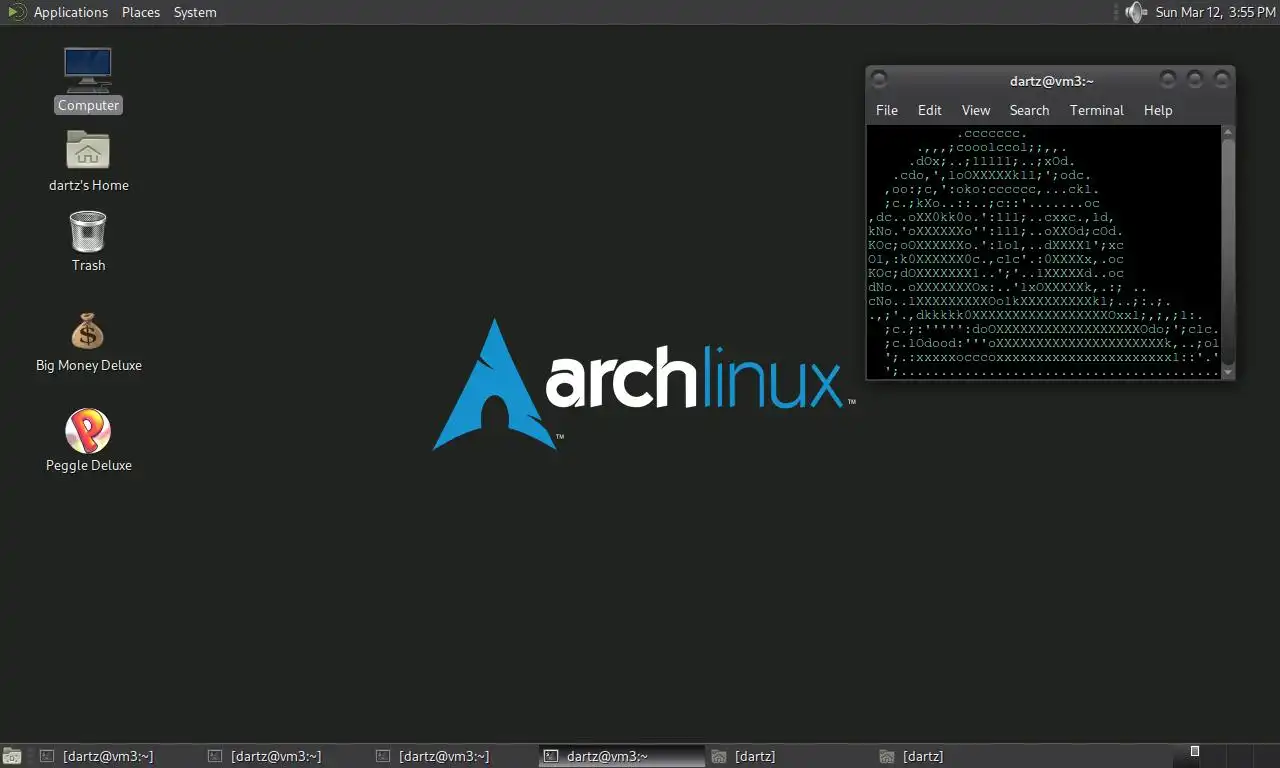The height and width of the screenshot is (768, 1280).
Task: Open the clock showing Sun Mar 12
Action: click(1215, 12)
